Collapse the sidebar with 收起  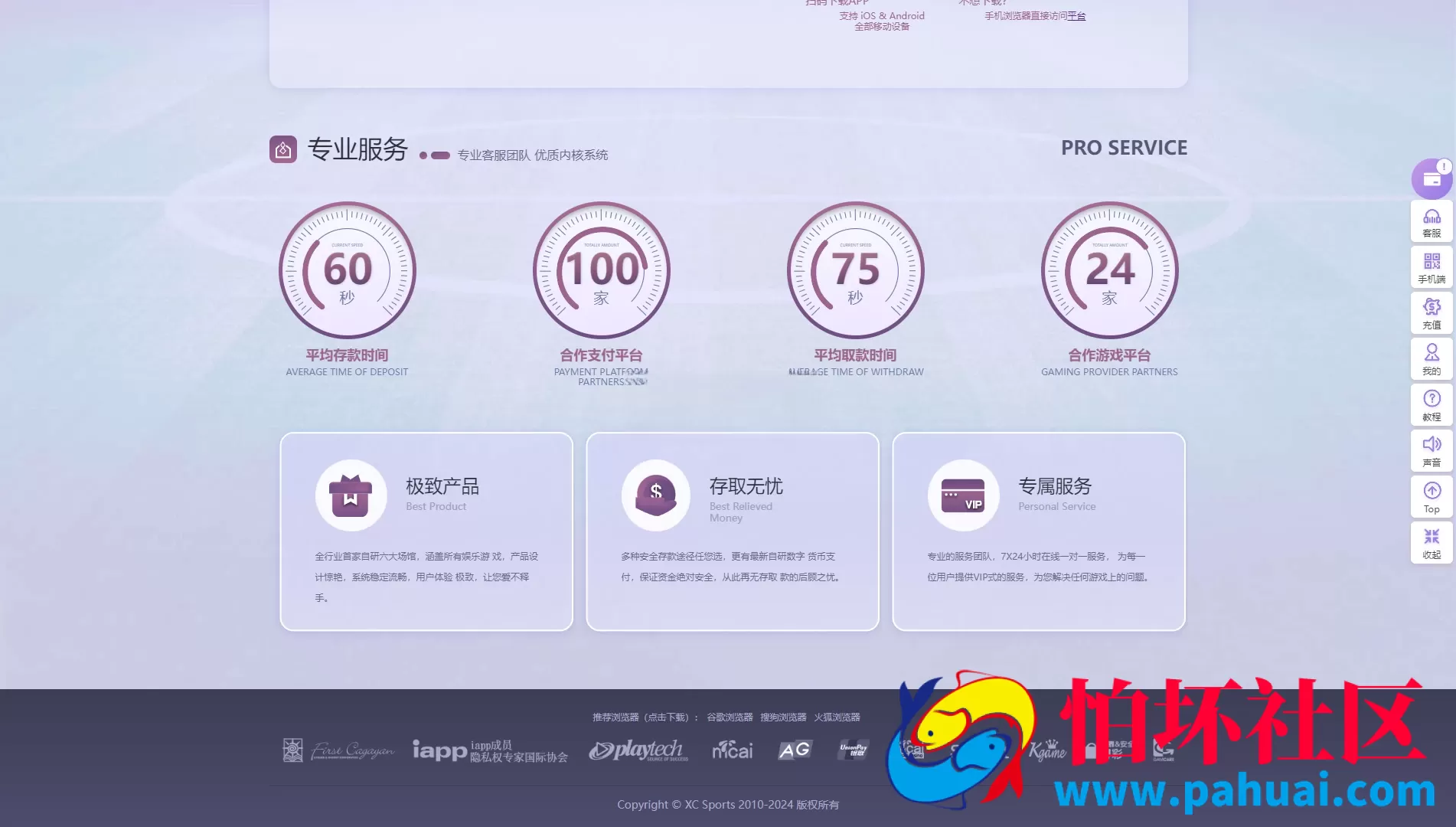point(1432,544)
